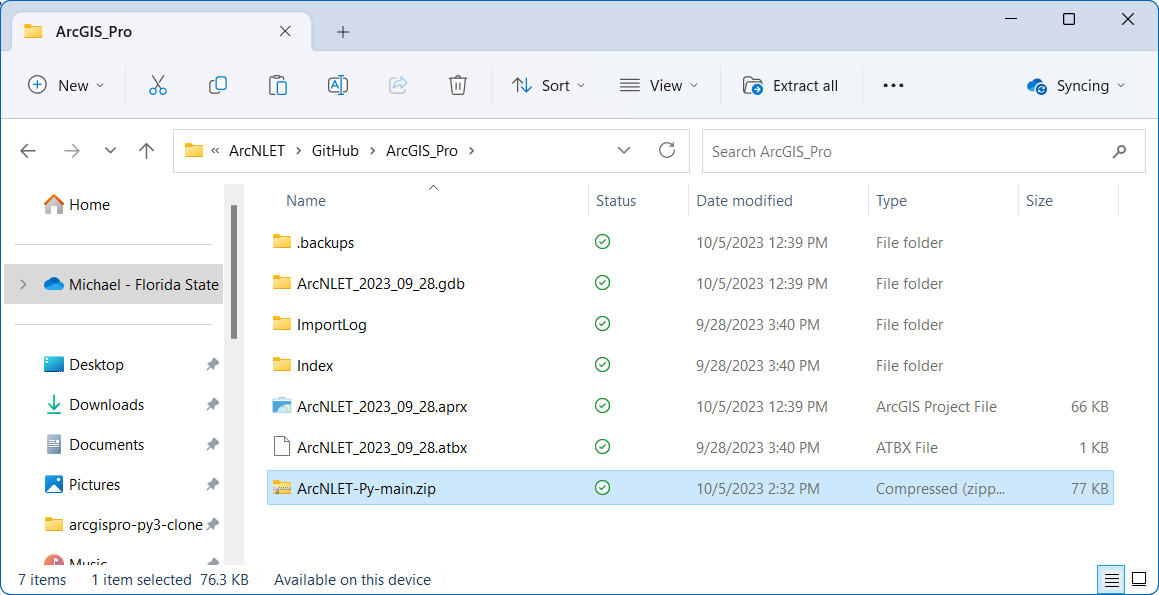Image resolution: width=1159 pixels, height=595 pixels.
Task: Click the ArcNLET_2023_09_28.atbx file icon
Action: [x=282, y=447]
